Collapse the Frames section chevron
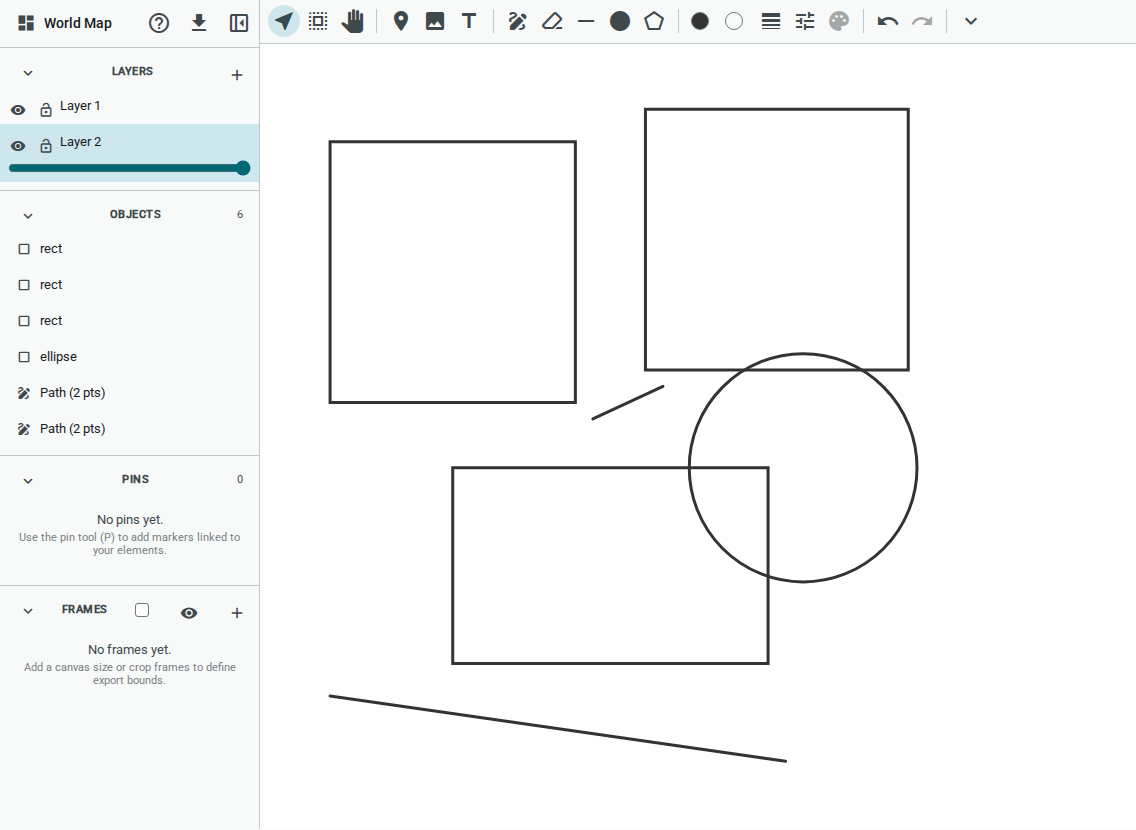 pos(28,611)
